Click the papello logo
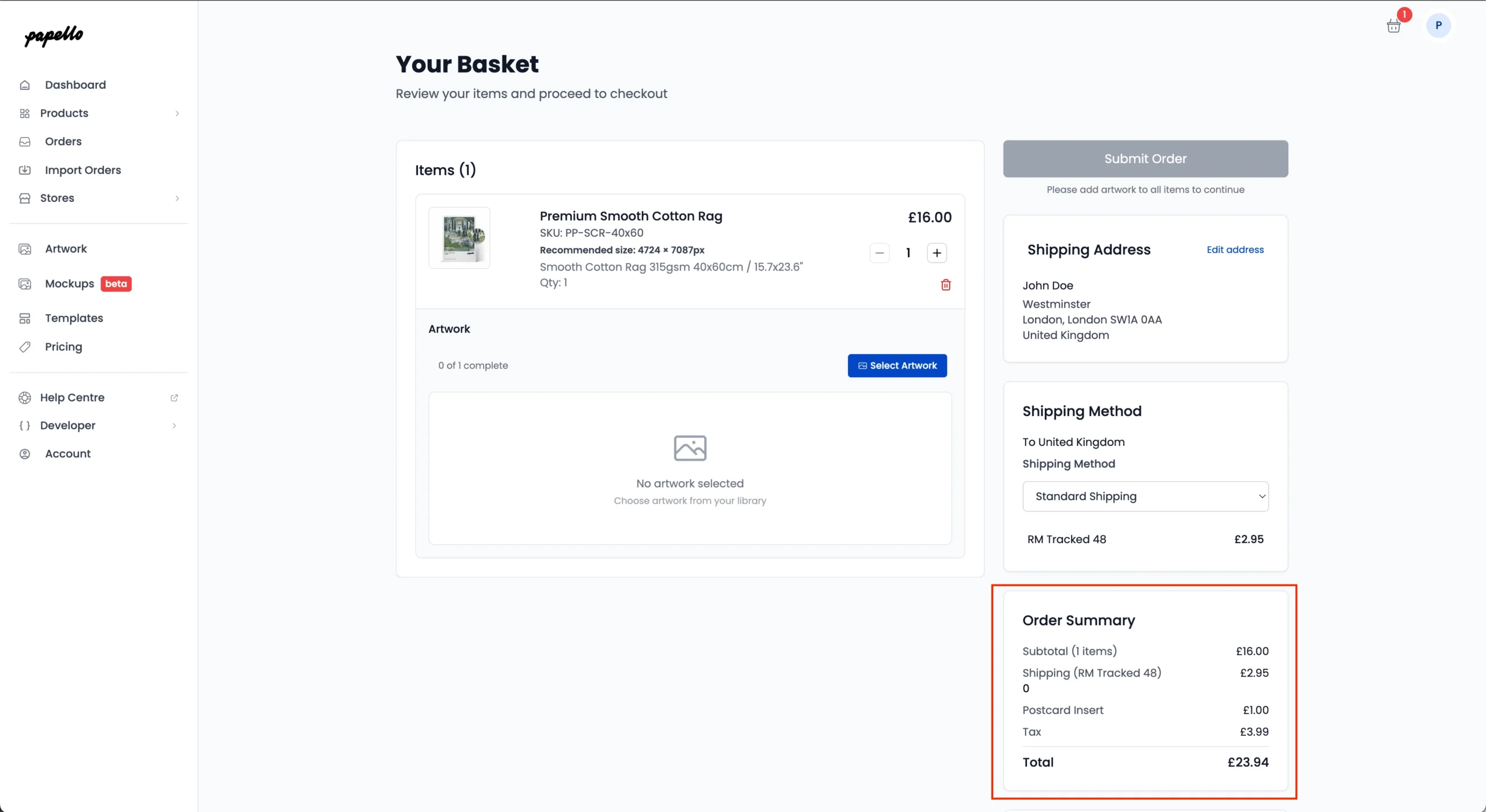This screenshot has height=812, width=1486. pos(54,36)
